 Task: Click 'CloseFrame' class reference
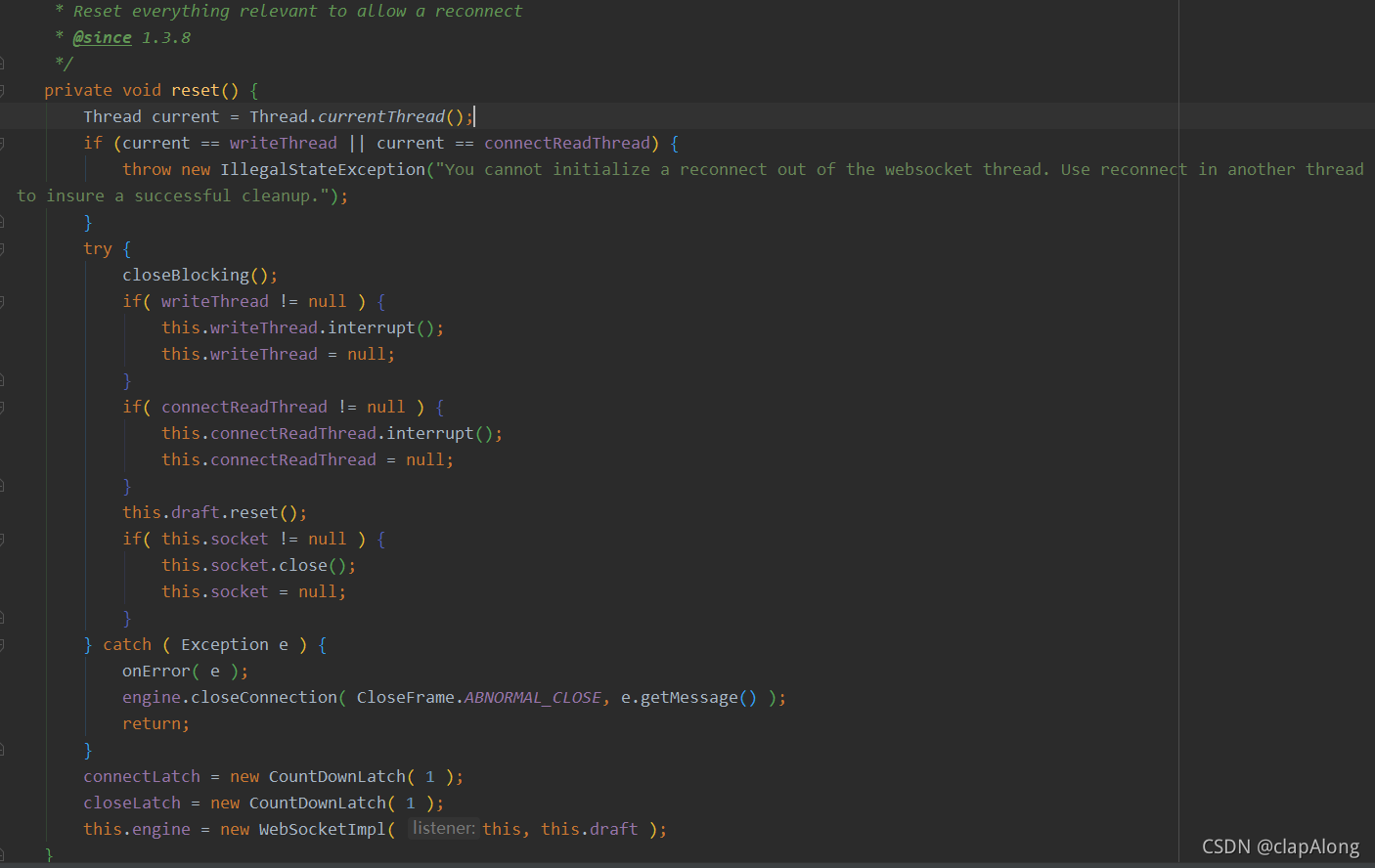point(406,697)
